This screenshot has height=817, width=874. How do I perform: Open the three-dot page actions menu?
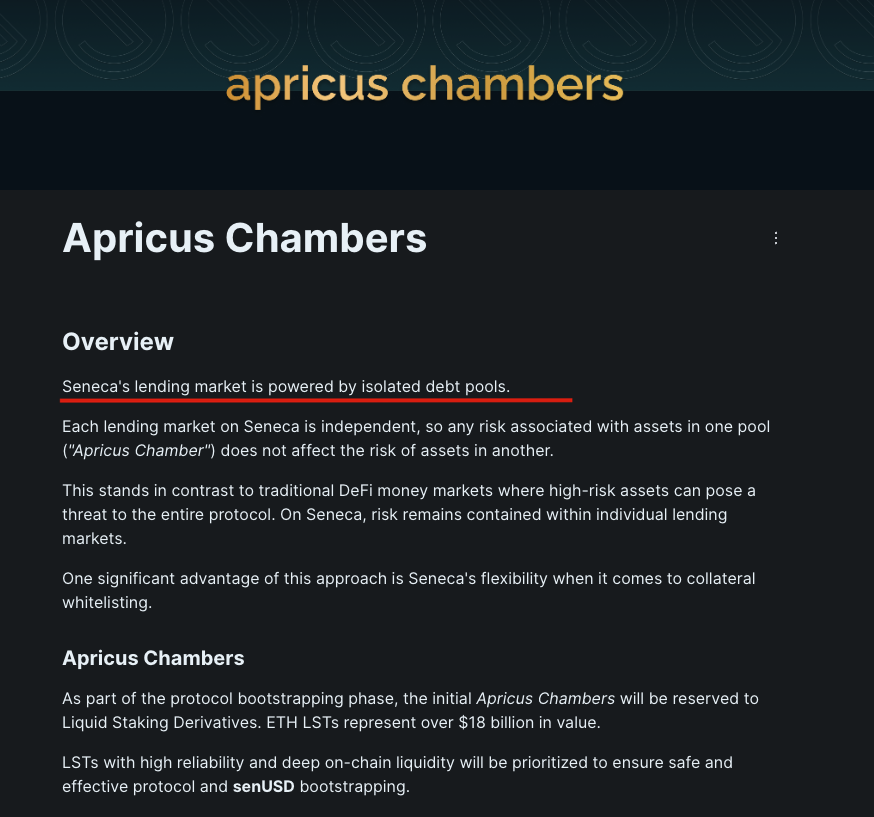[776, 238]
